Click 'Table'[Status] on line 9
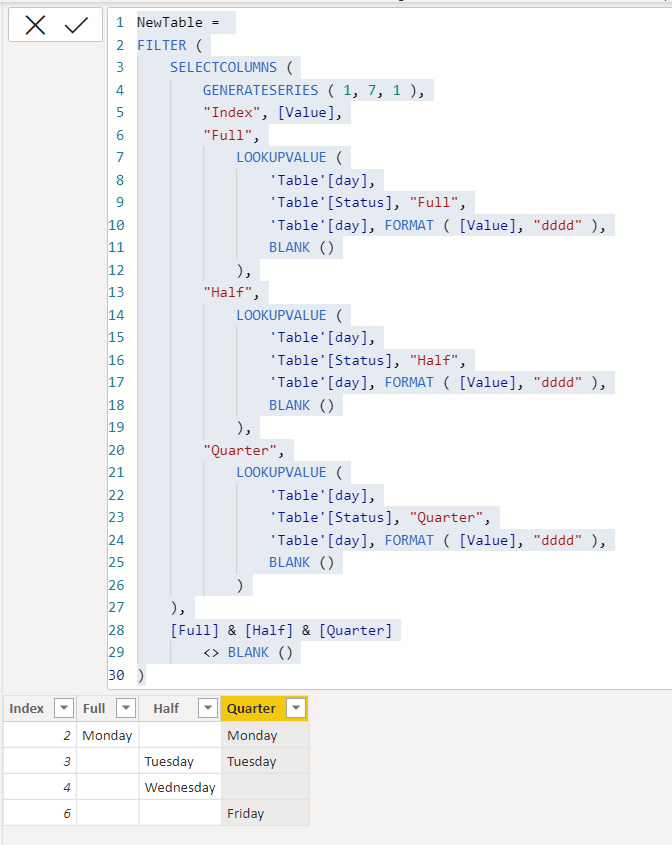This screenshot has width=672, height=845. pyautogui.click(x=331, y=203)
